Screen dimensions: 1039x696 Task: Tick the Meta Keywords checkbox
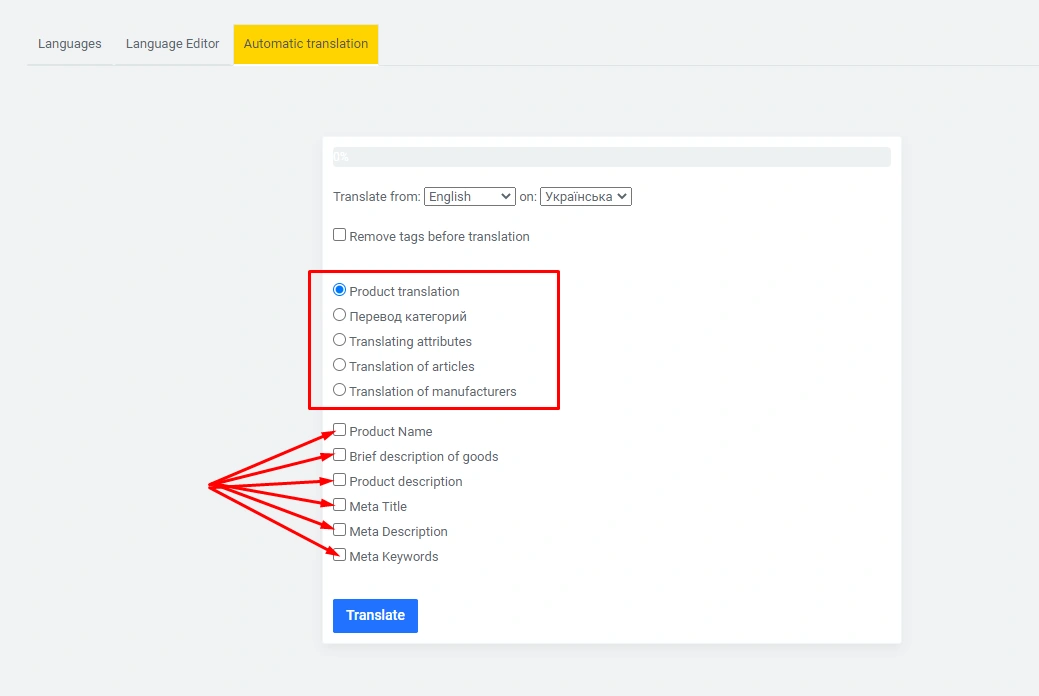coord(340,555)
